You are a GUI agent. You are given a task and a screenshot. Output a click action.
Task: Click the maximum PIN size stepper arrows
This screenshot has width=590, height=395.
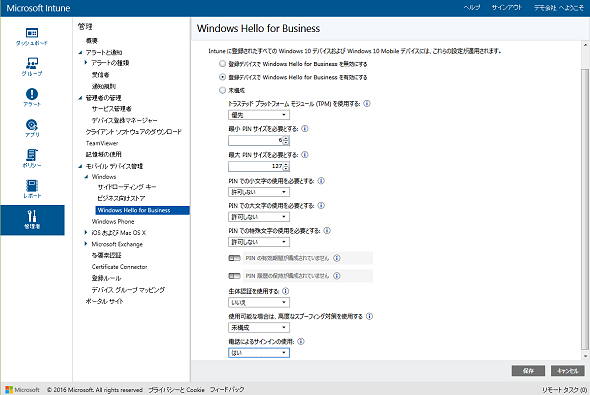[x=286, y=166]
